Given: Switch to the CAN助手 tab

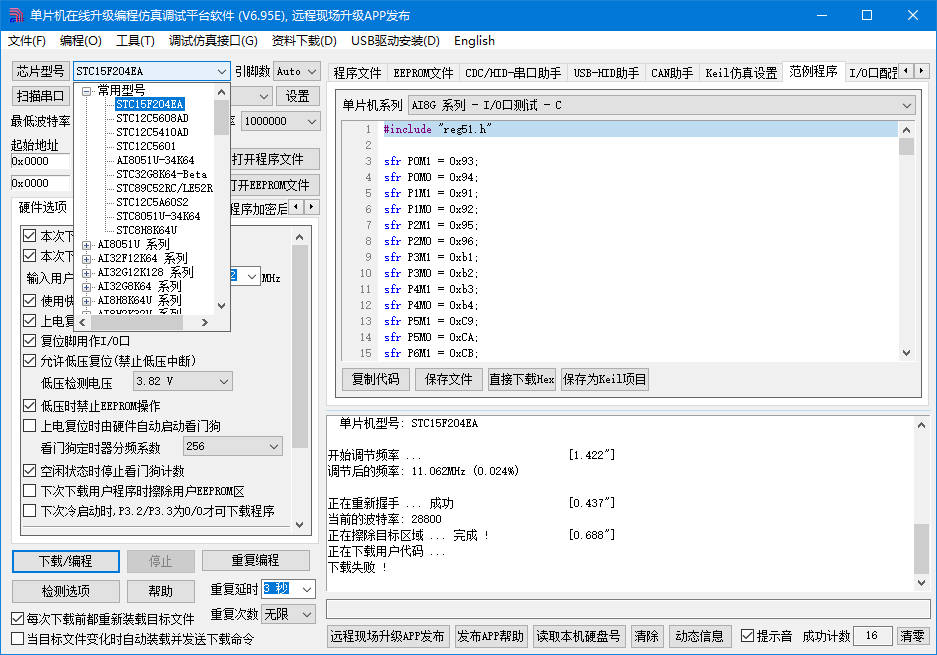Looking at the screenshot, I should tap(672, 73).
